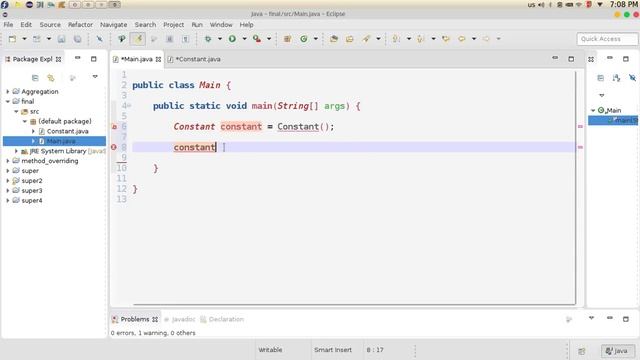Expand Constant.java in the tree
The width and height of the screenshot is (640, 360).
33,131
